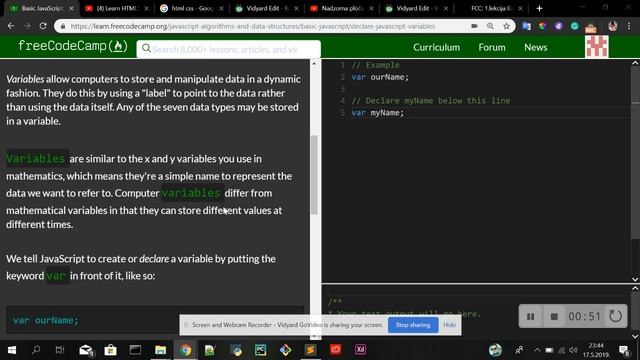
Task: Open the Forum link
Action: point(492,47)
